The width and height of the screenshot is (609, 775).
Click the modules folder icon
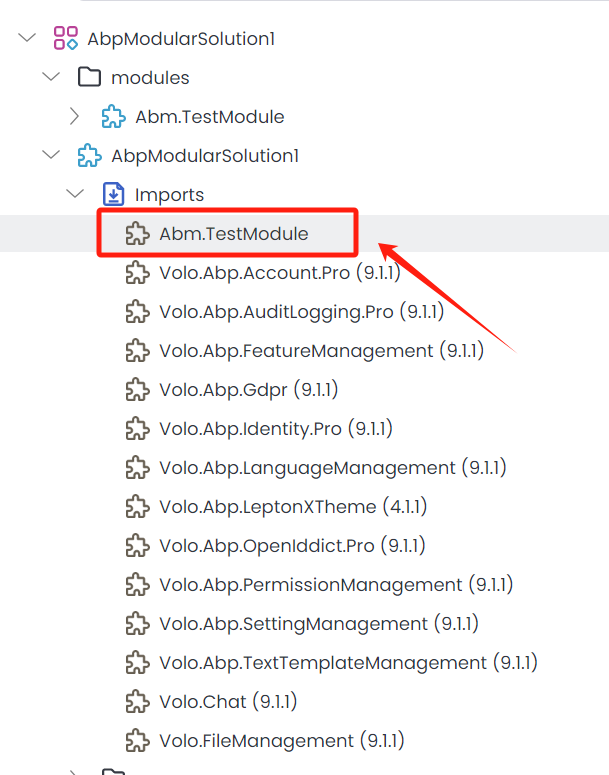(x=90, y=78)
